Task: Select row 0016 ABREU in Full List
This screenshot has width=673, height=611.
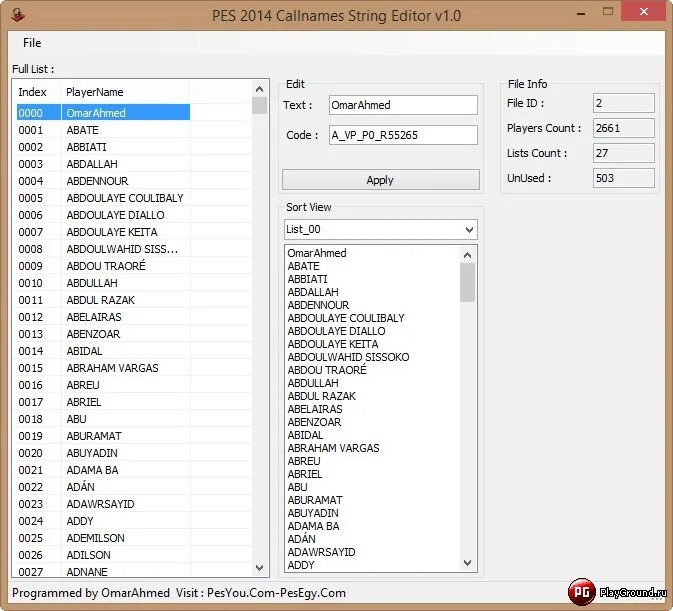Action: [103, 385]
